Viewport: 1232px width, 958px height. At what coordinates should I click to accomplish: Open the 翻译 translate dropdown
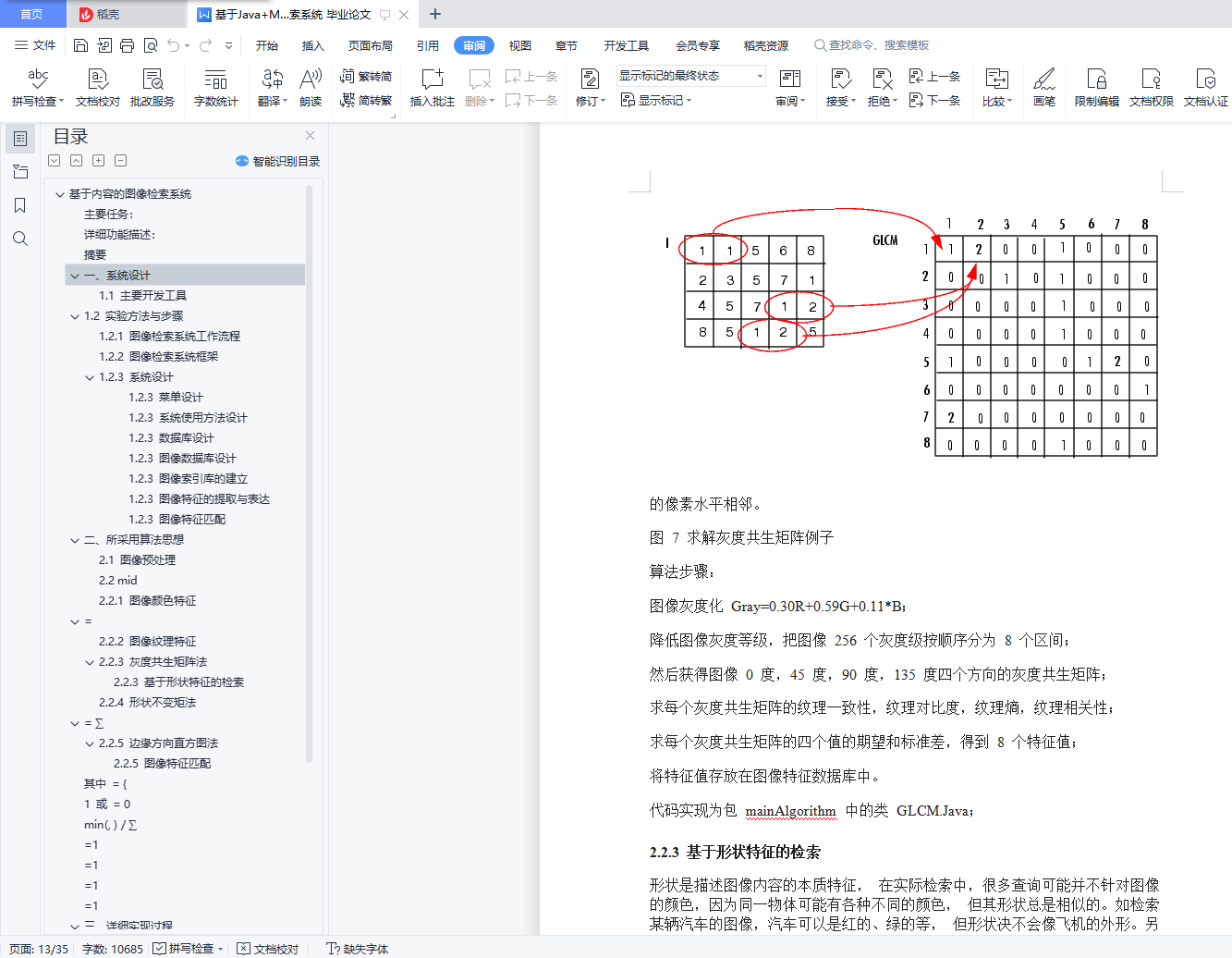273,88
